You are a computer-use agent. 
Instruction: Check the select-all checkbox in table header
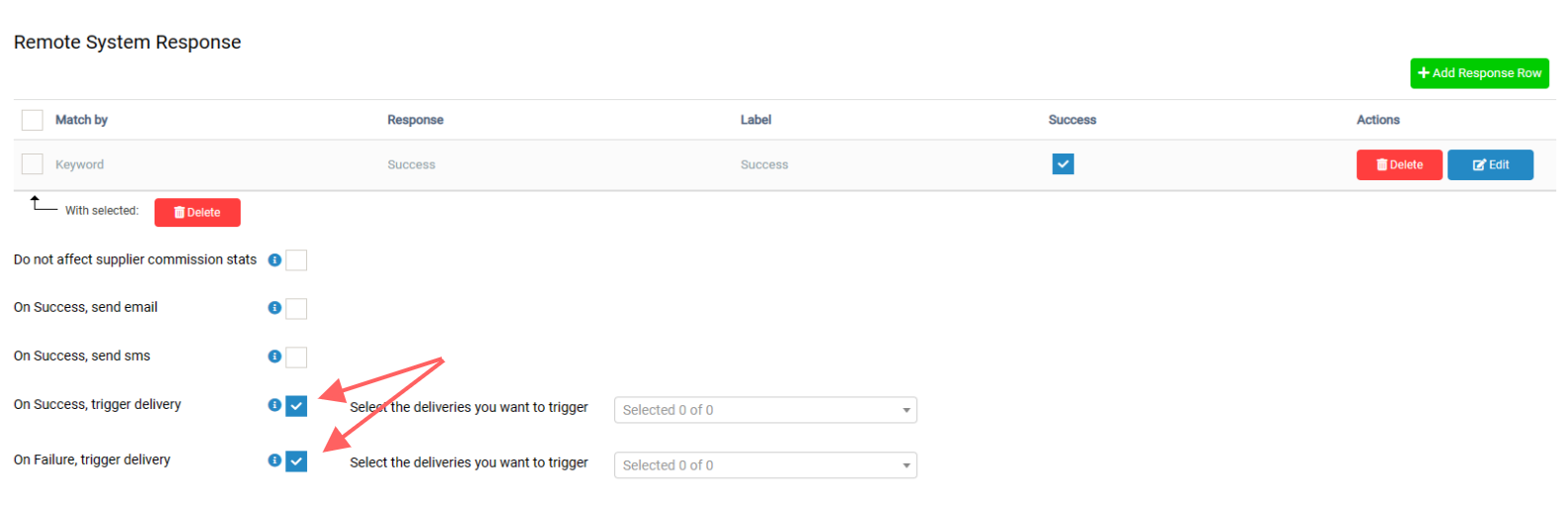click(33, 120)
